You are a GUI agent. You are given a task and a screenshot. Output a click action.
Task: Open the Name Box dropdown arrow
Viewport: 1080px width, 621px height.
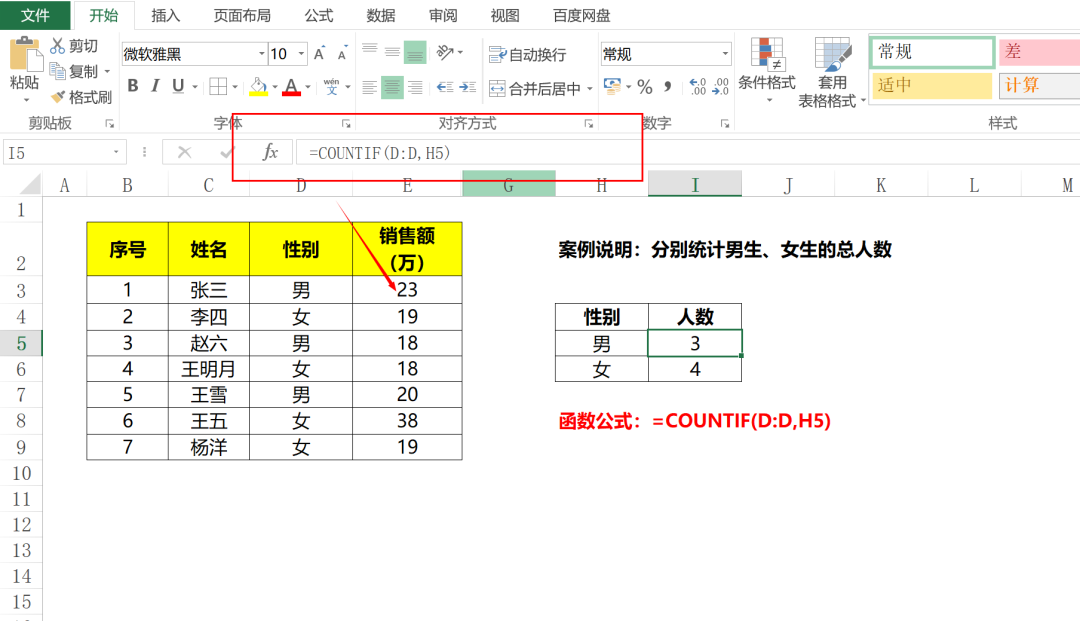tap(116, 152)
